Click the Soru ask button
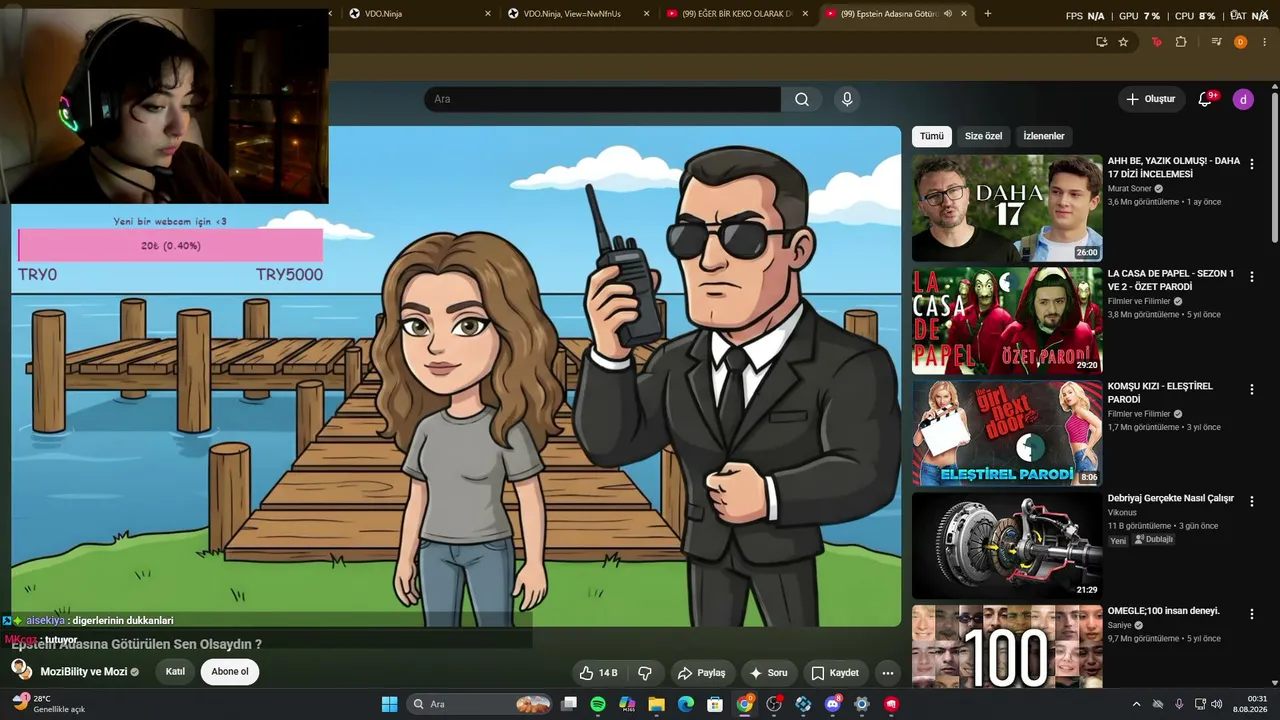Image resolution: width=1280 pixels, height=720 pixels. click(768, 673)
